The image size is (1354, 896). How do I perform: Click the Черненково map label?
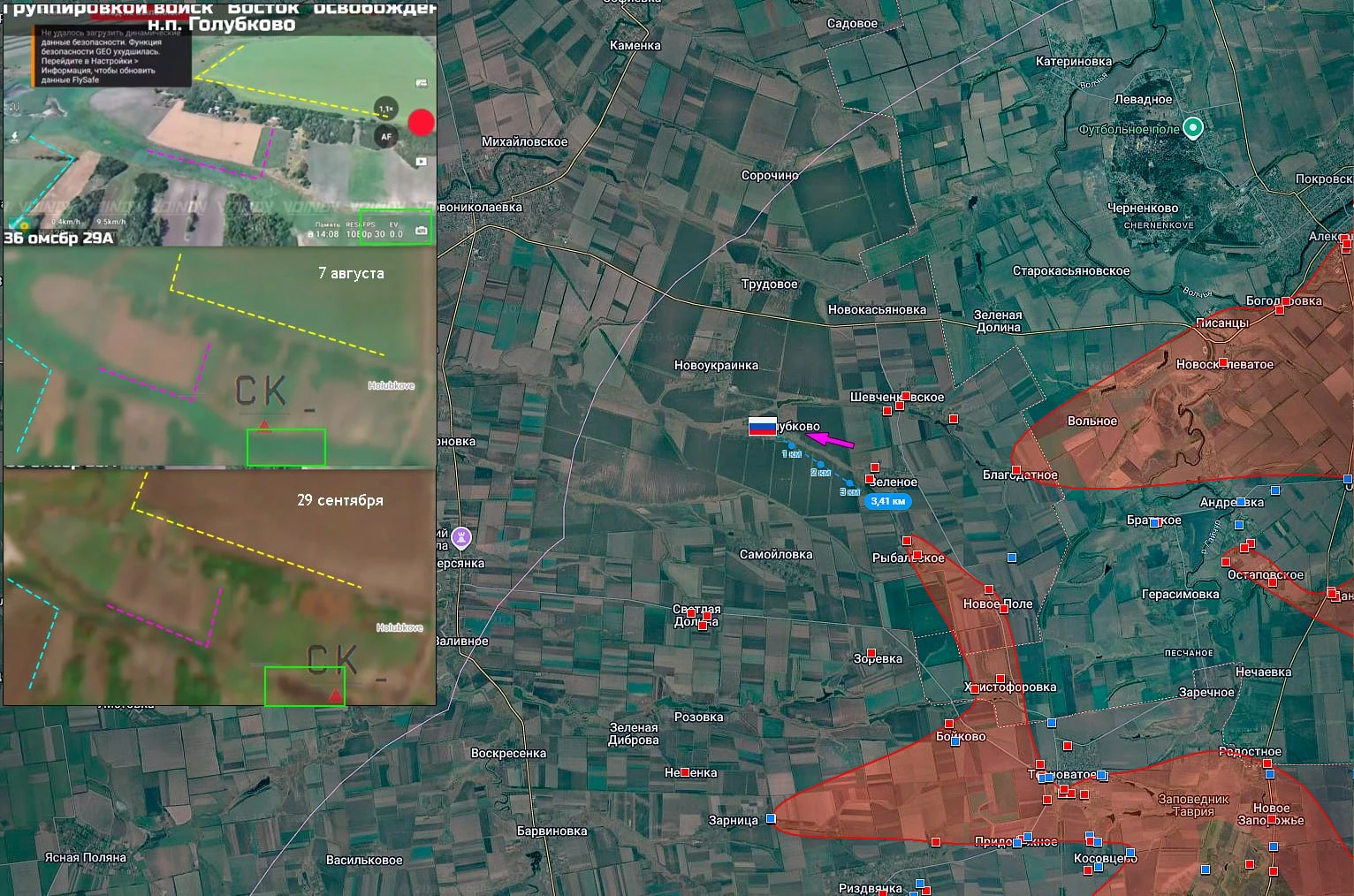coord(1143,208)
